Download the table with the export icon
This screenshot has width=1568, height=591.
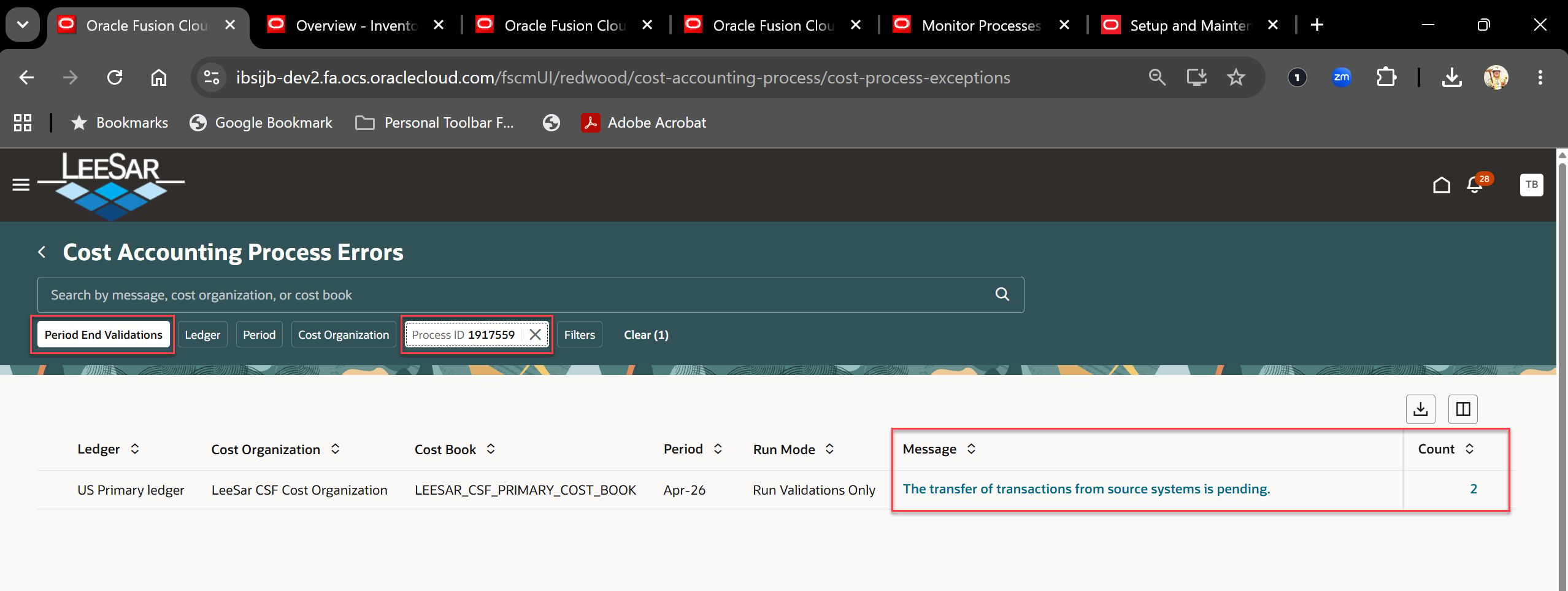1420,409
